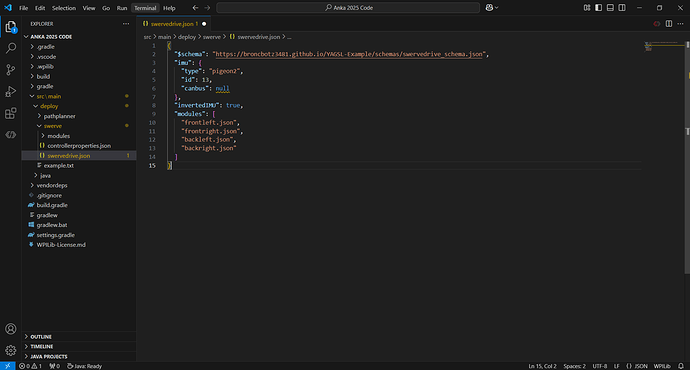Open the Go menu
Viewport: 690px width, 370px height.
pyautogui.click(x=106, y=8)
